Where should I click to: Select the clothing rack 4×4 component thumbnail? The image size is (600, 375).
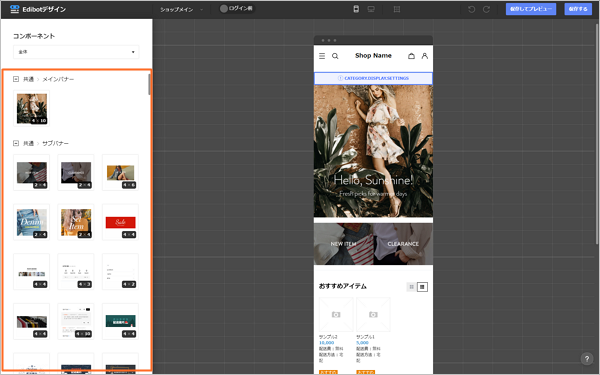pyautogui.click(x=31, y=321)
